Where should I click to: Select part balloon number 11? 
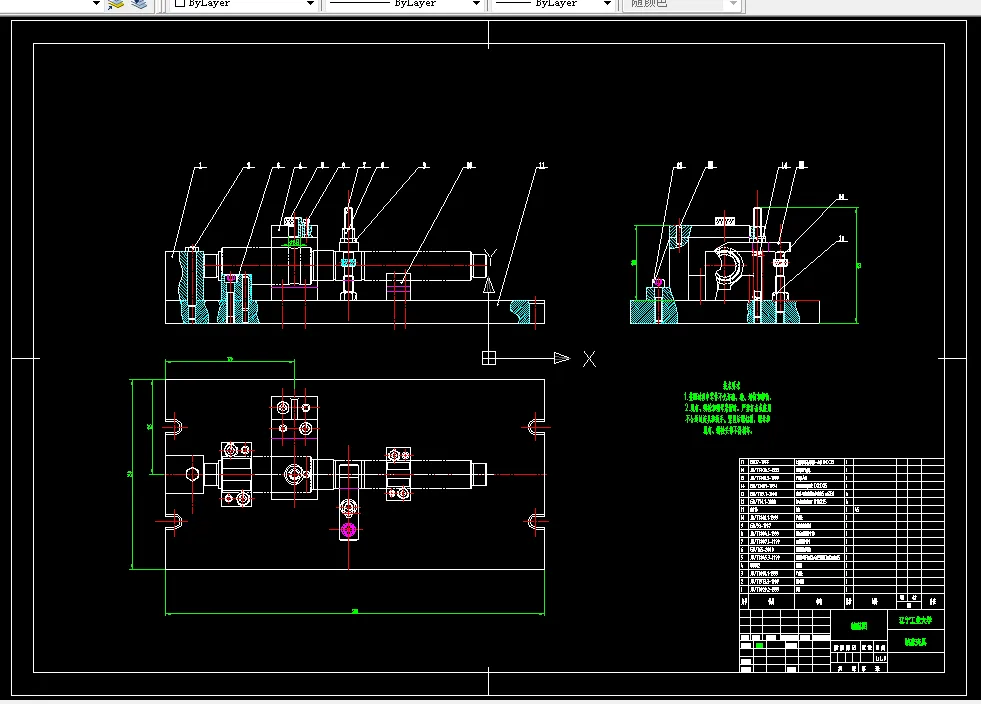coord(542,165)
